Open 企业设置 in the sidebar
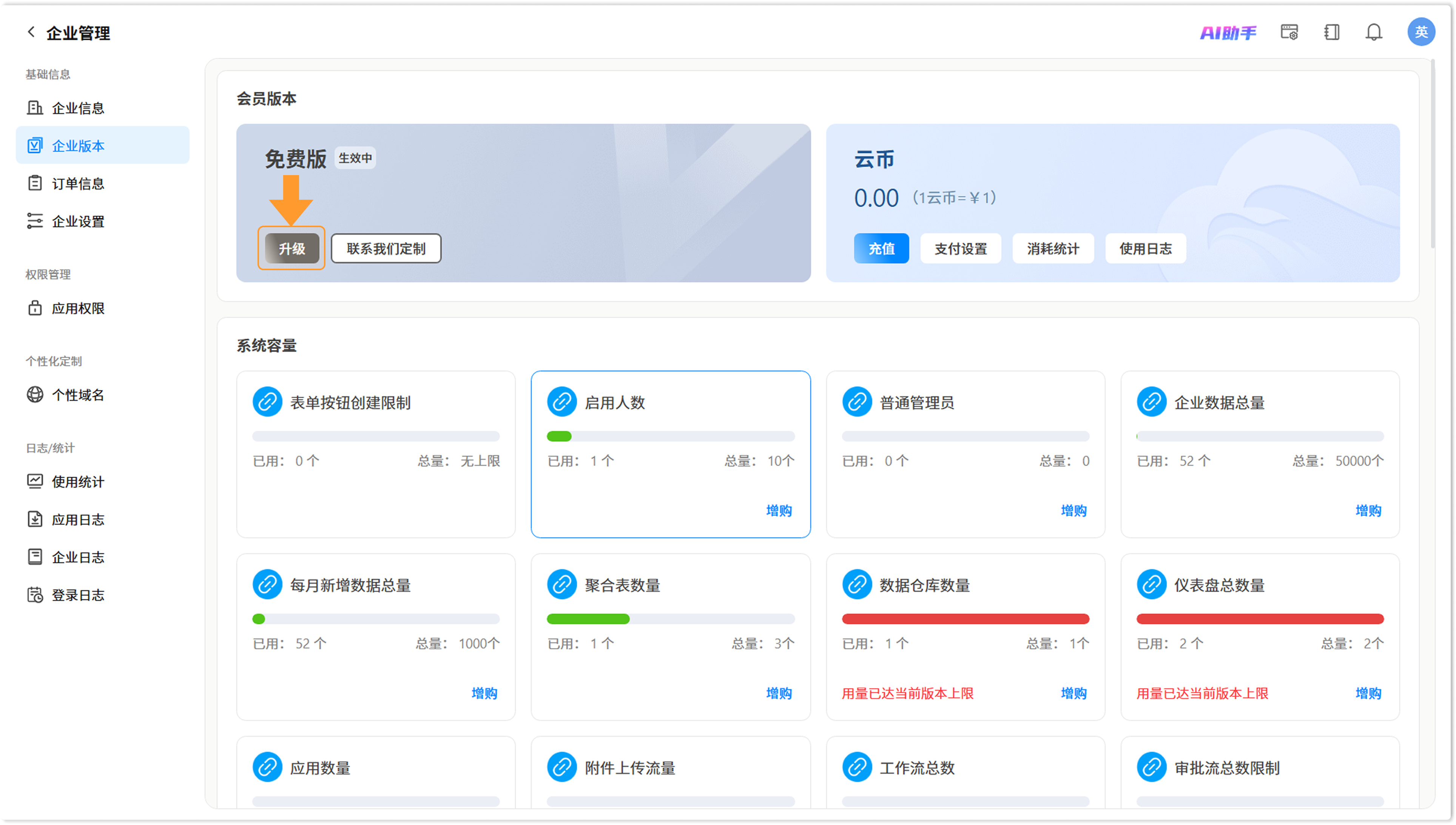1456x825 pixels. (103, 221)
